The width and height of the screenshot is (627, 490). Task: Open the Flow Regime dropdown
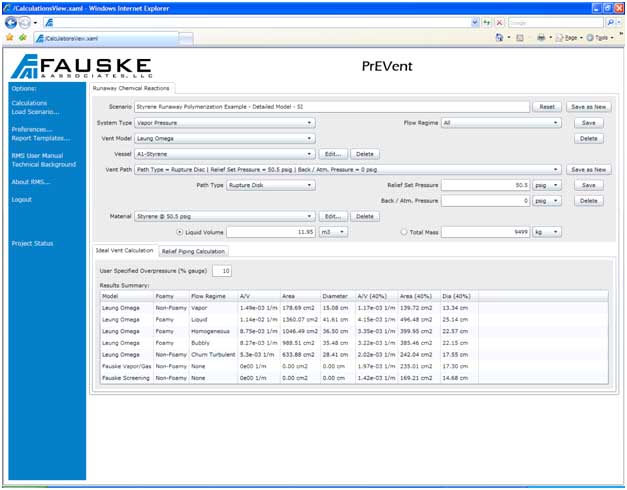point(501,123)
